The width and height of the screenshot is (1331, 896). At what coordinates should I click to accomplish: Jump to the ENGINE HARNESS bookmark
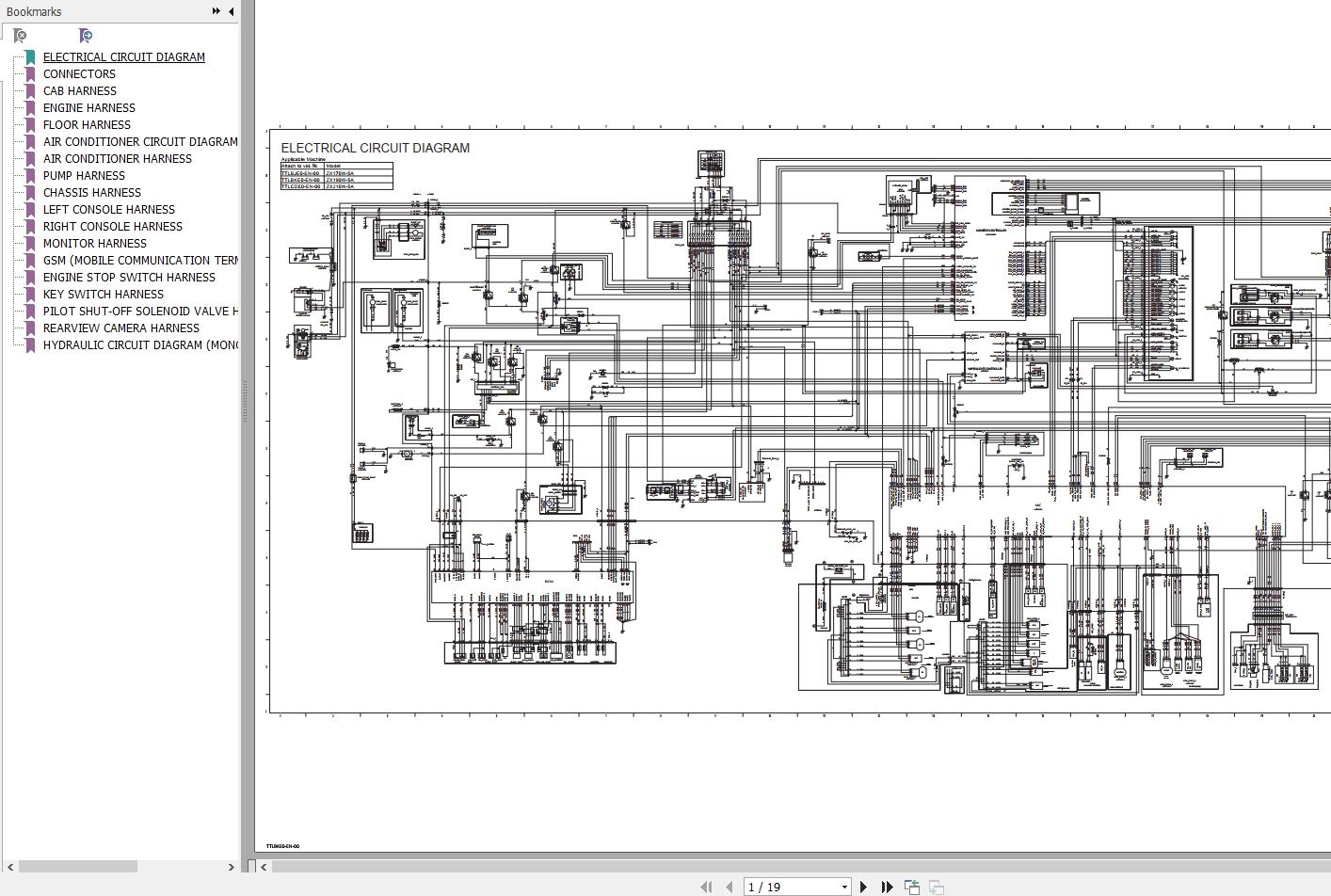tap(89, 108)
